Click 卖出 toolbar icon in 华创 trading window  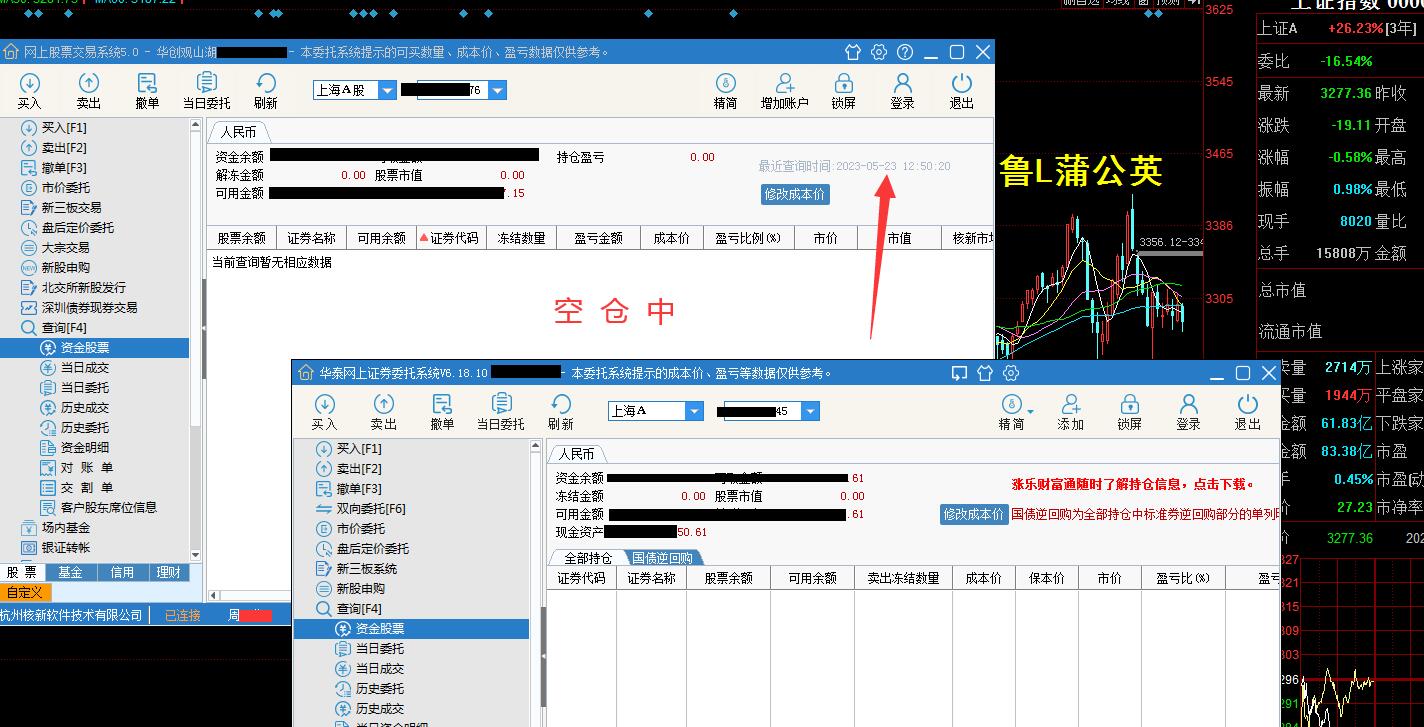click(89, 91)
